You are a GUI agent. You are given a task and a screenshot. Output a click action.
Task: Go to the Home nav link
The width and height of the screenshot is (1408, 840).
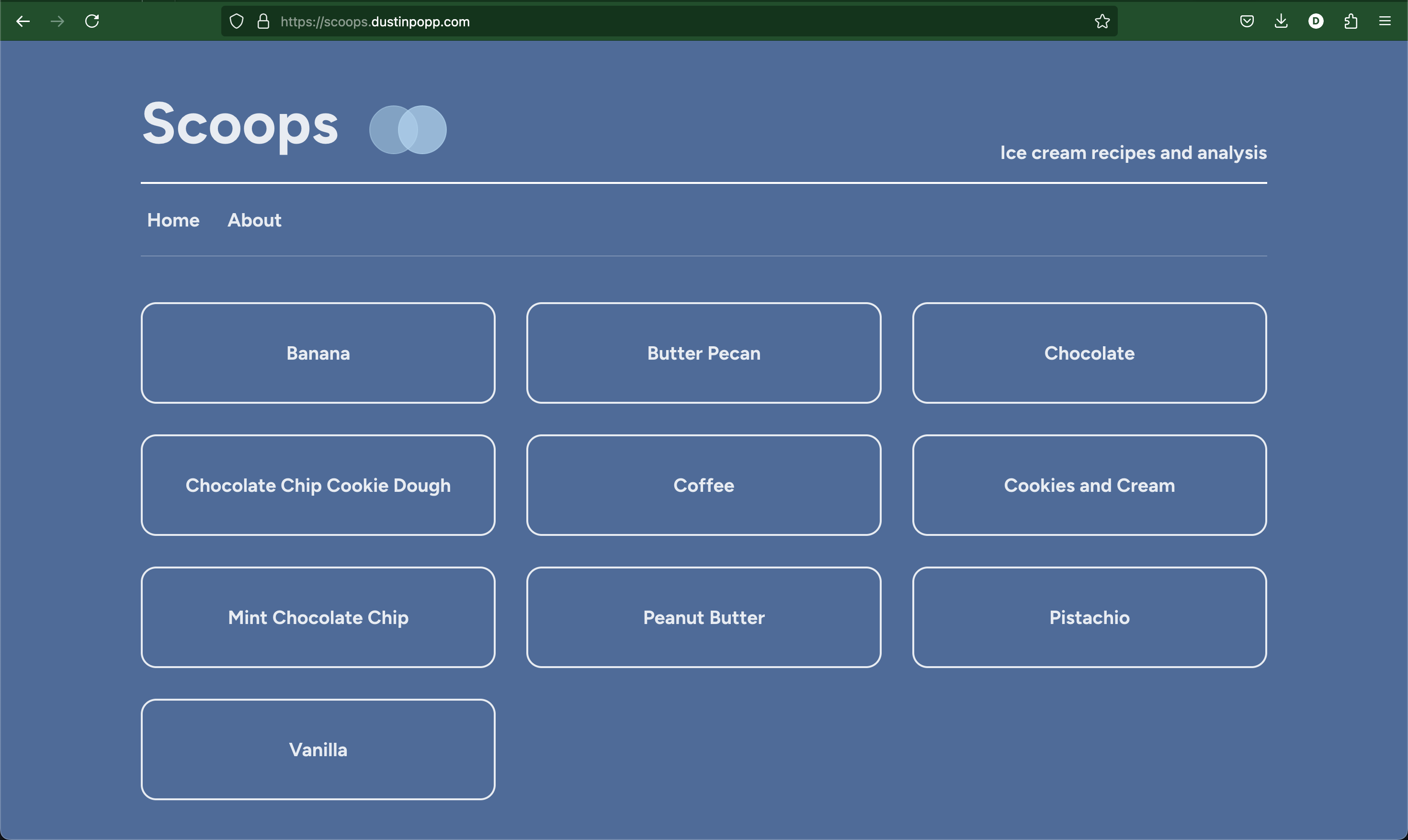click(x=173, y=220)
